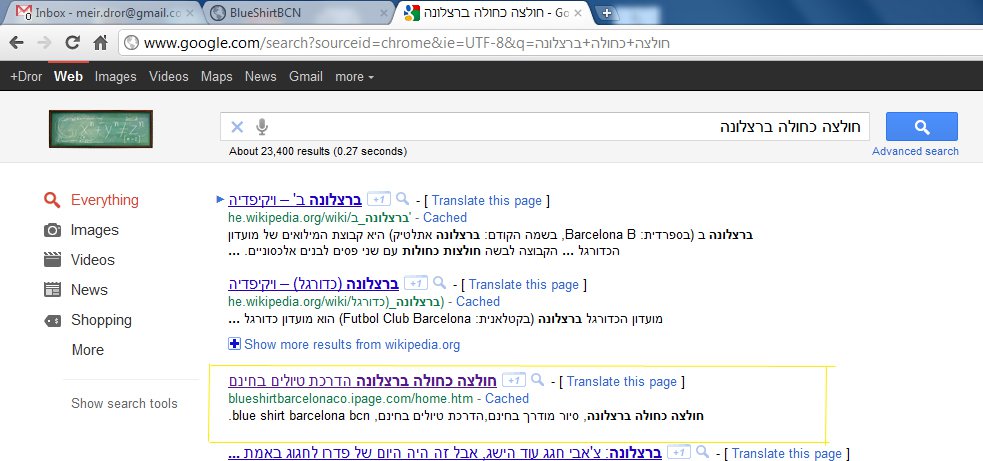Click +1 button for blueshirtbarcelona result

click(513, 380)
